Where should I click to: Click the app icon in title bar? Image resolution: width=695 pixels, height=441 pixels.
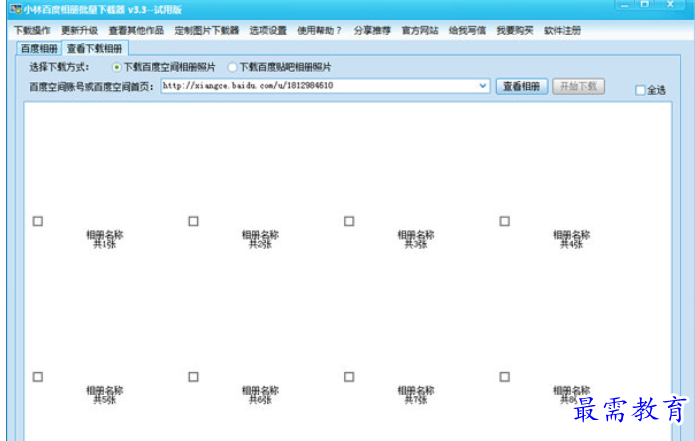tap(16, 9)
